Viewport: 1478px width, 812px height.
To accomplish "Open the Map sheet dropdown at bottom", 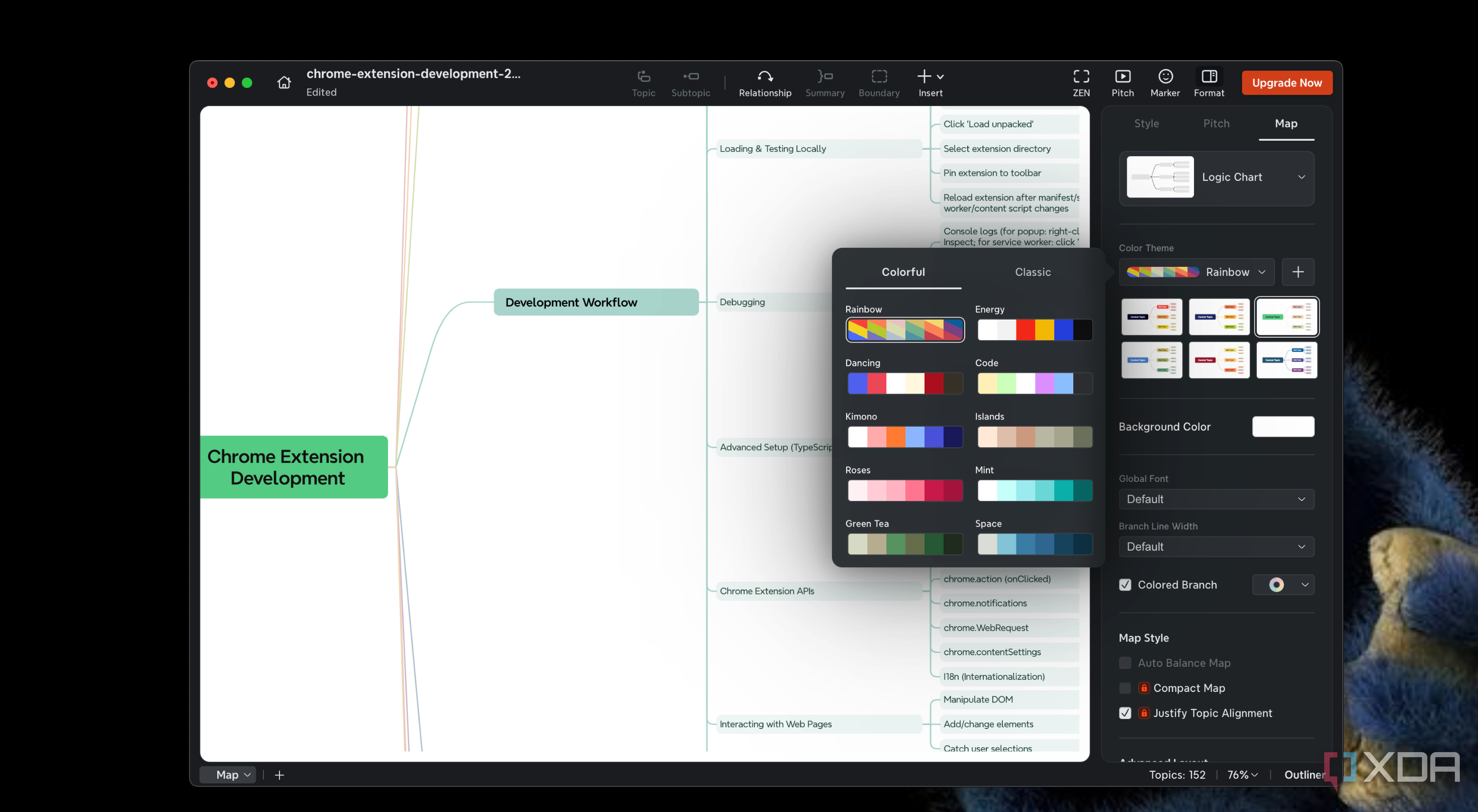I will 228,775.
